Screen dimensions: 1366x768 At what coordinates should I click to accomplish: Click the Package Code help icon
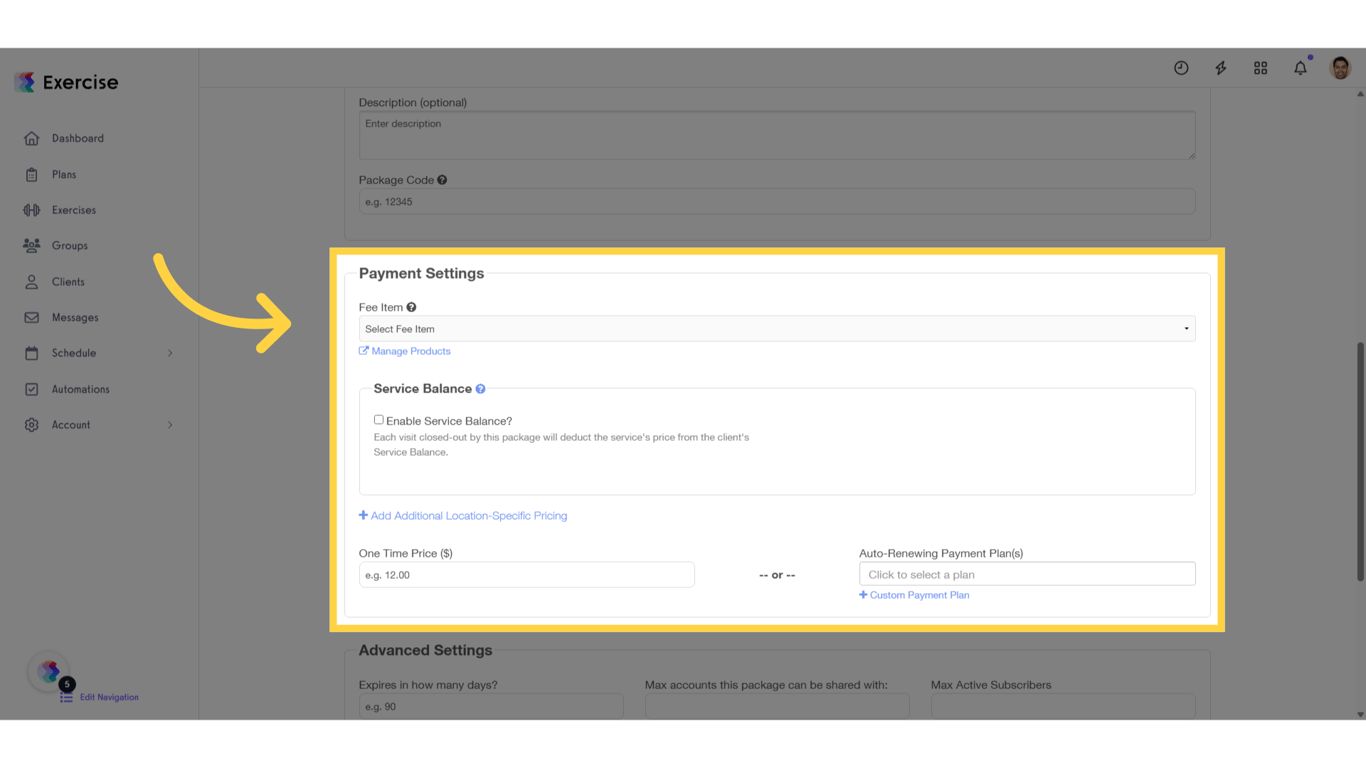tap(442, 179)
